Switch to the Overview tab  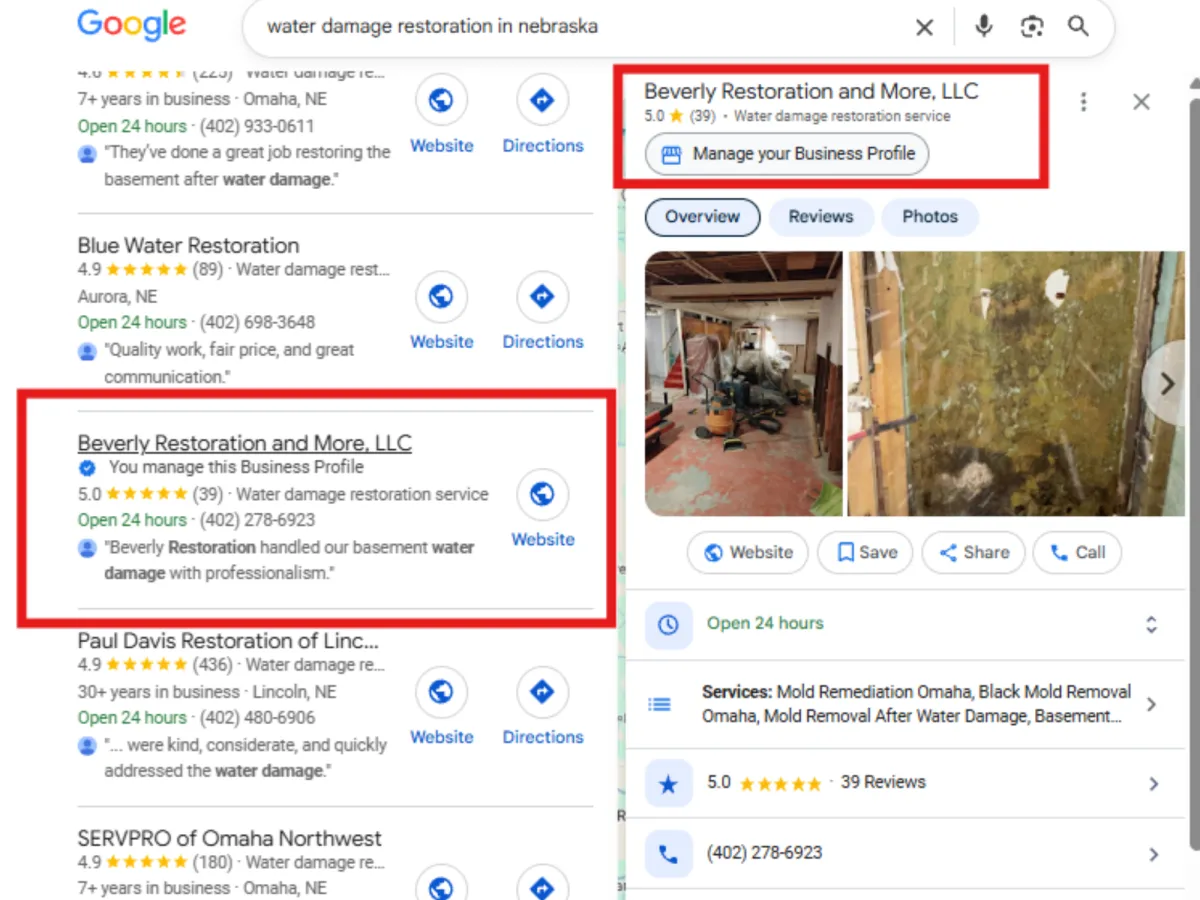(702, 217)
